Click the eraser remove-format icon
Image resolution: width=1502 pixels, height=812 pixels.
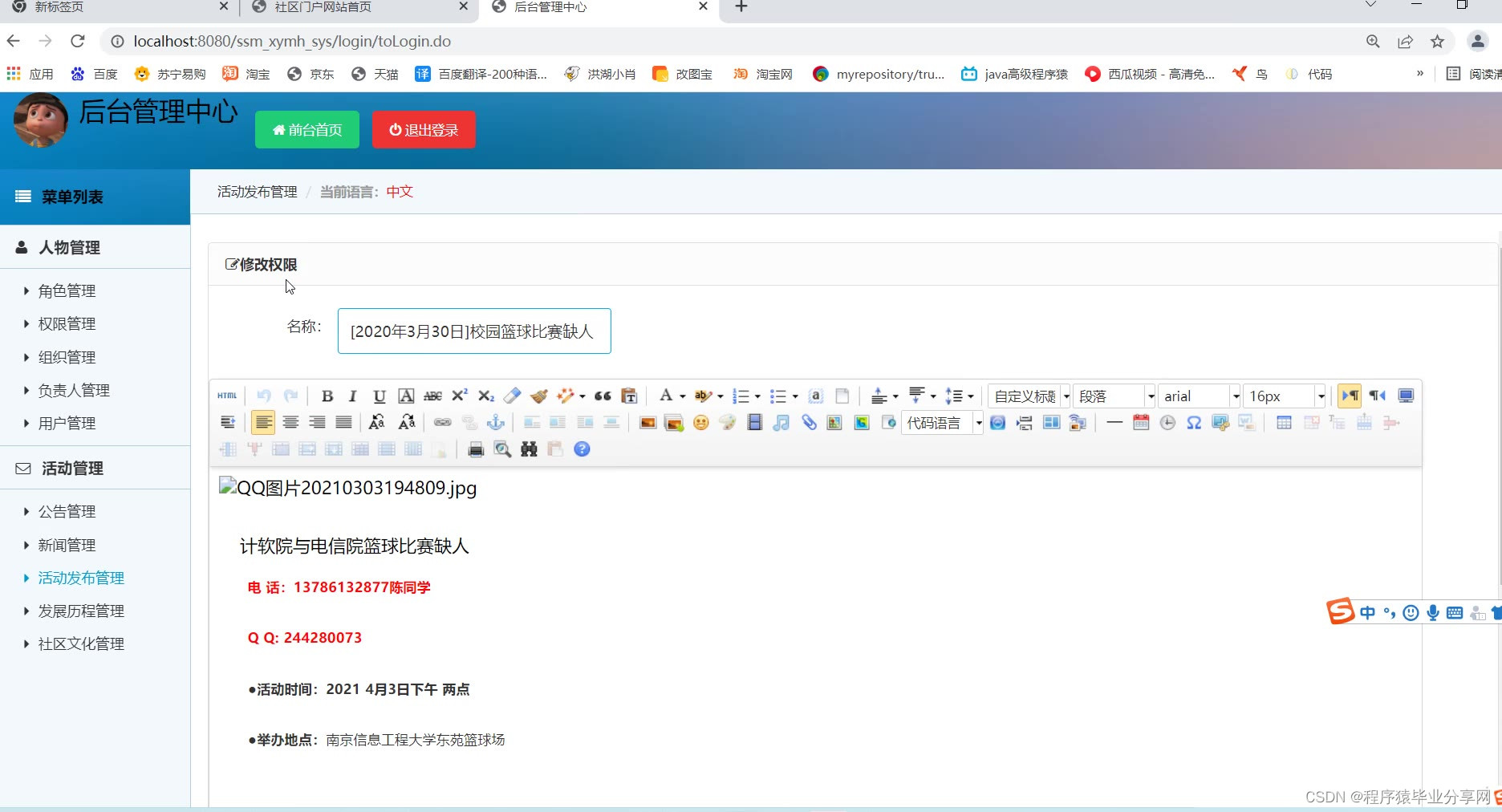coord(512,396)
